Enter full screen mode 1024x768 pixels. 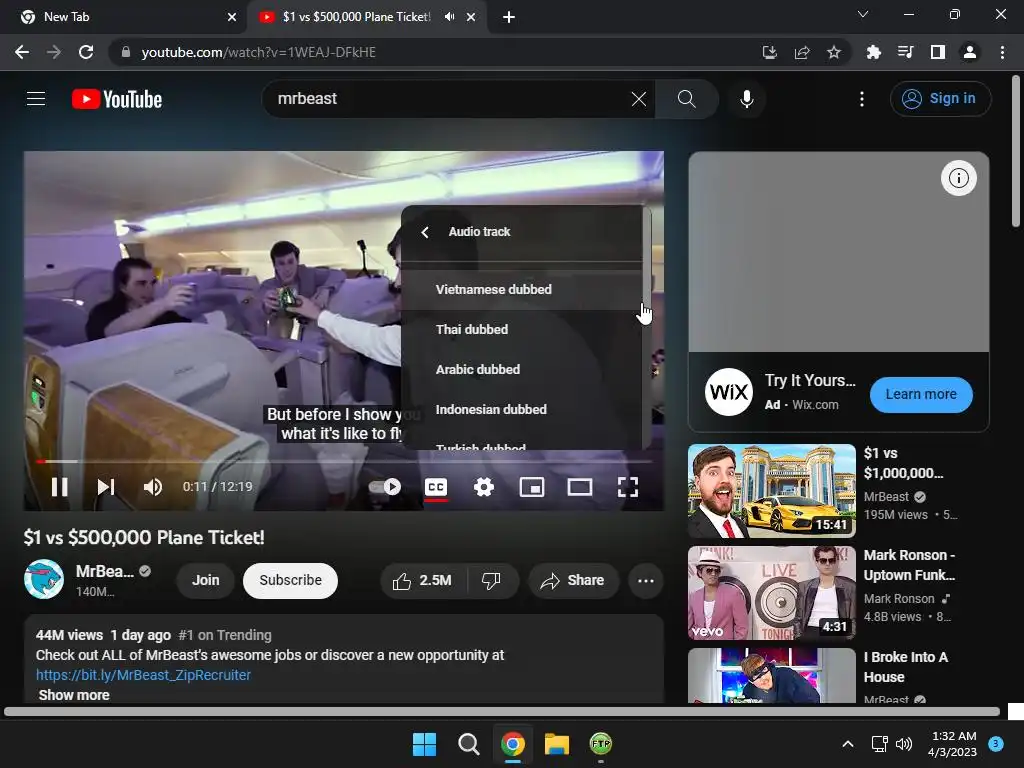click(x=628, y=487)
